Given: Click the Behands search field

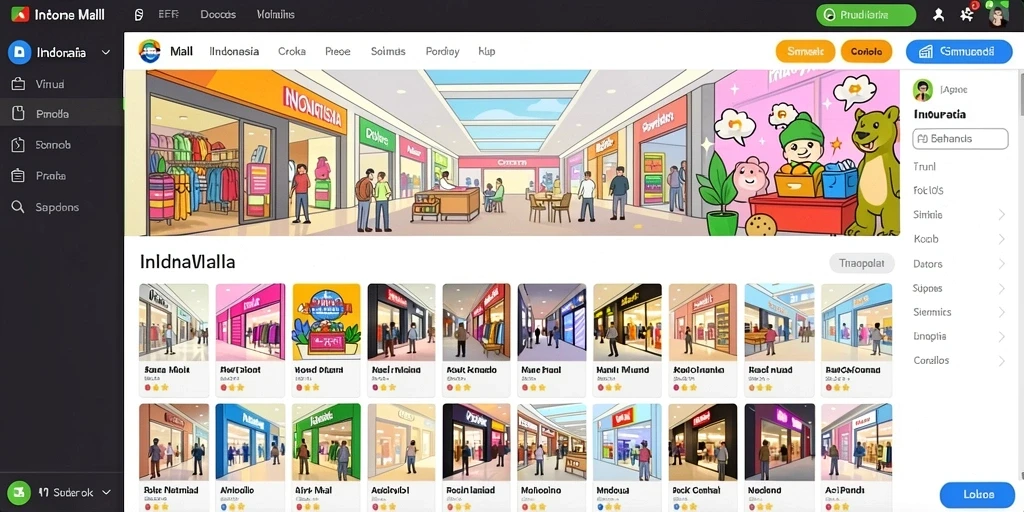Looking at the screenshot, I should pos(960,138).
